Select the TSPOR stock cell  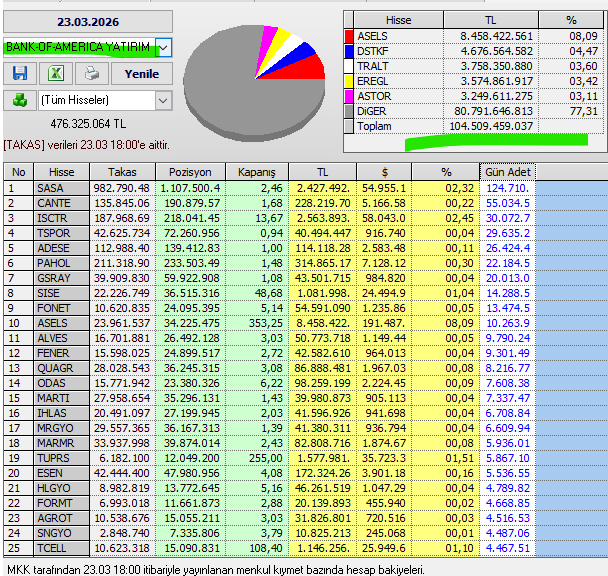coord(62,233)
